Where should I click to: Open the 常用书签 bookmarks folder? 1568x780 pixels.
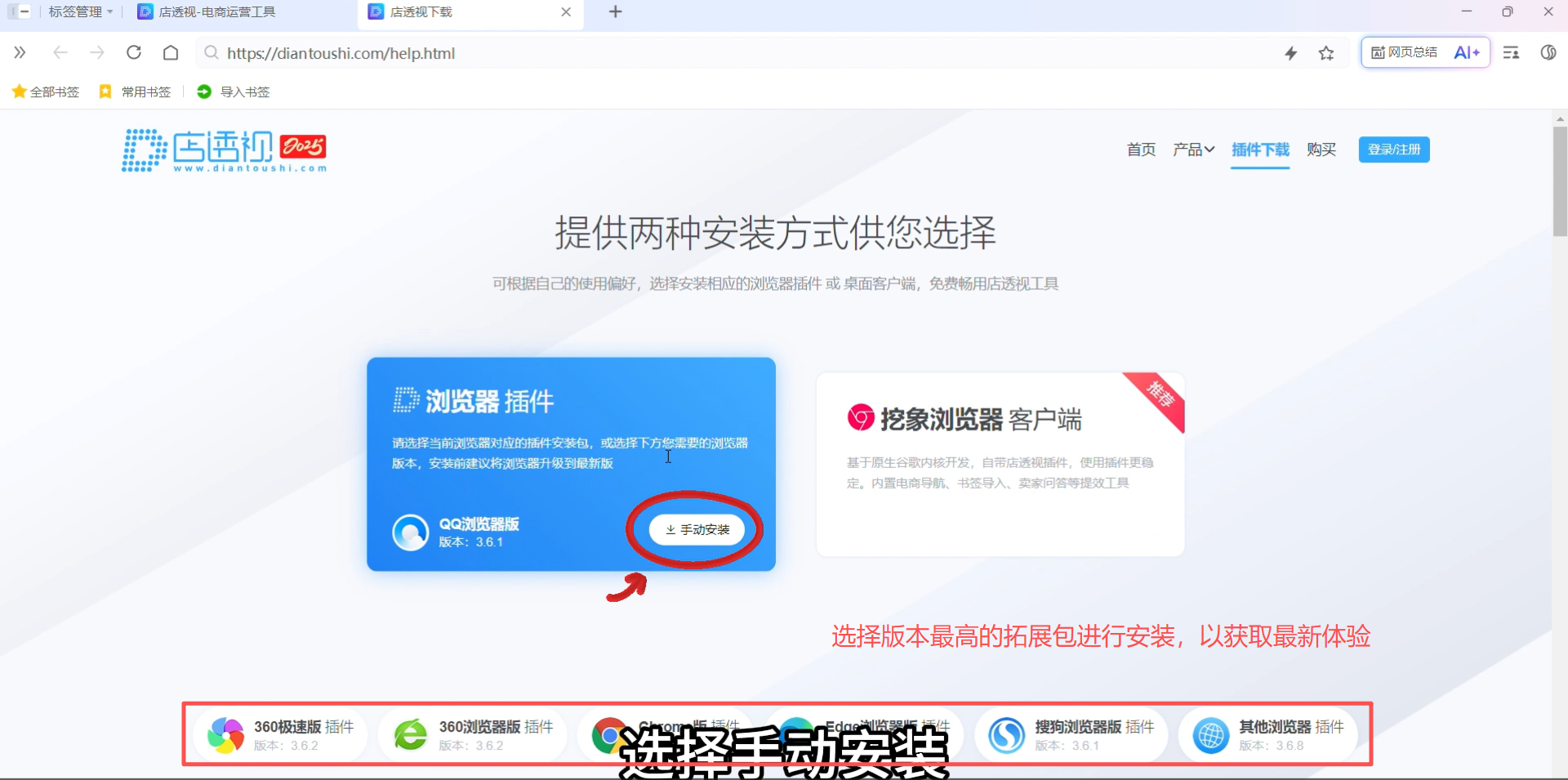click(135, 91)
